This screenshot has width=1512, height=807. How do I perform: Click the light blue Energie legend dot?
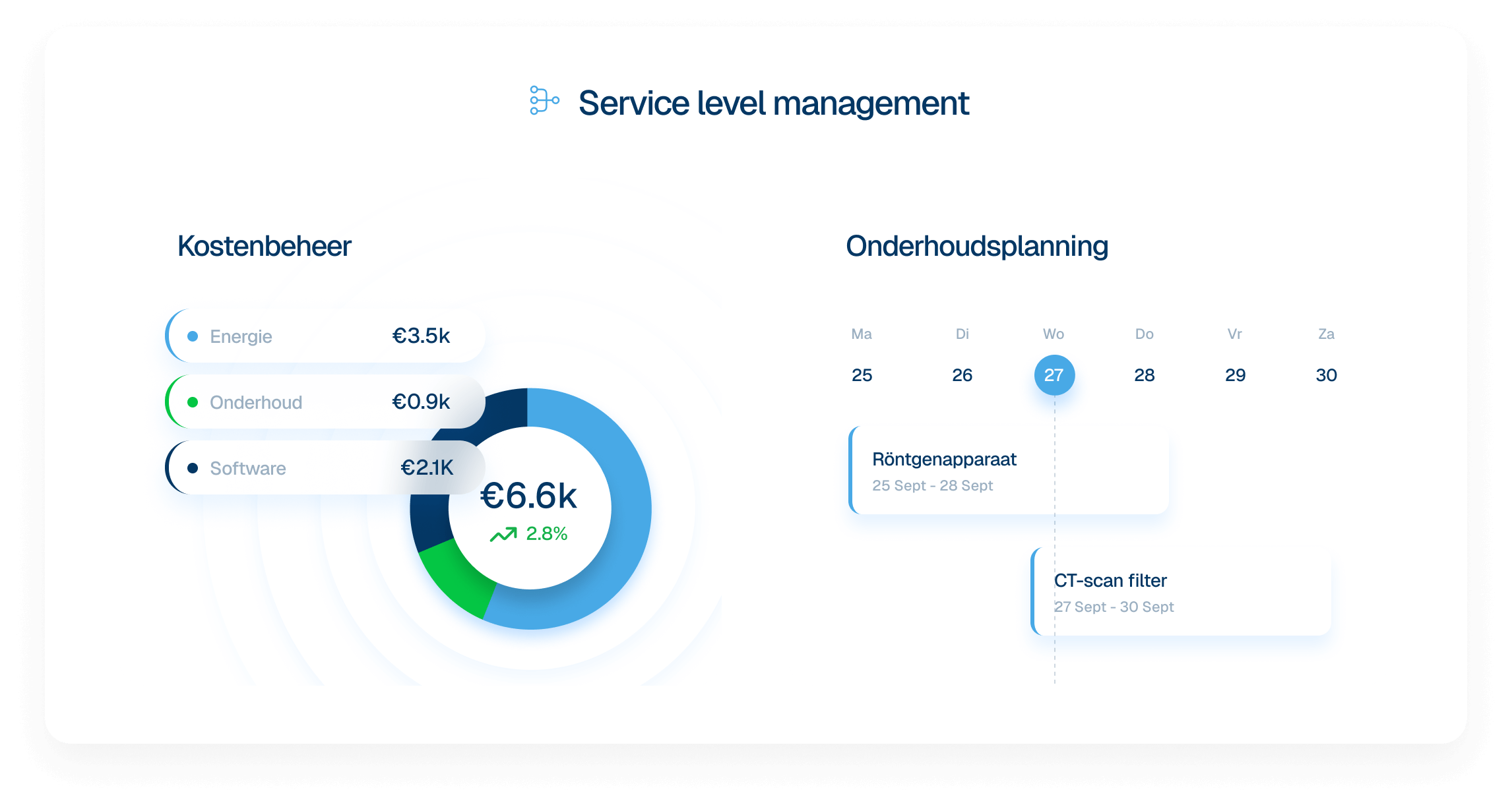tap(193, 336)
